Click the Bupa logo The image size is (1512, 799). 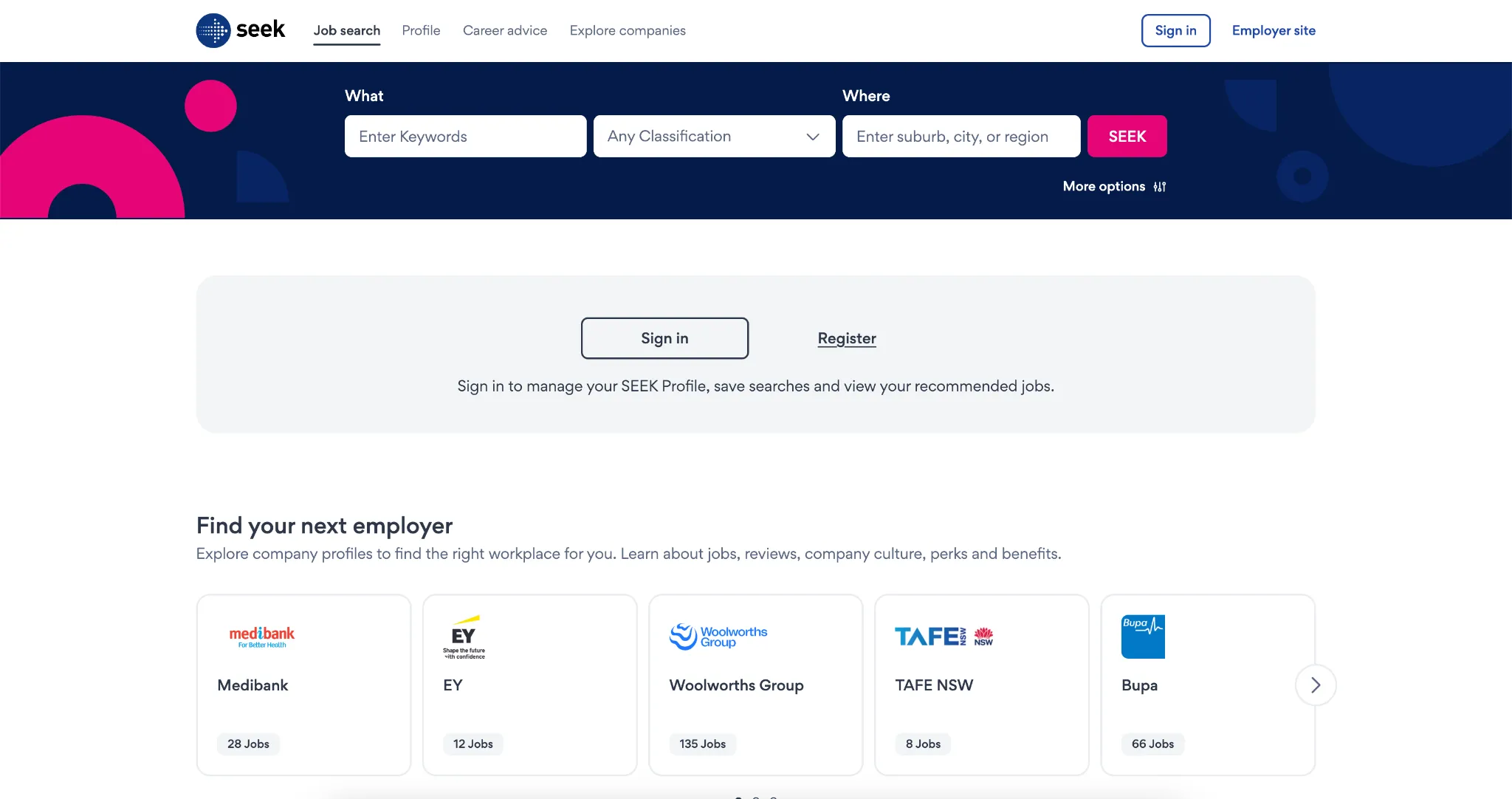(x=1143, y=637)
